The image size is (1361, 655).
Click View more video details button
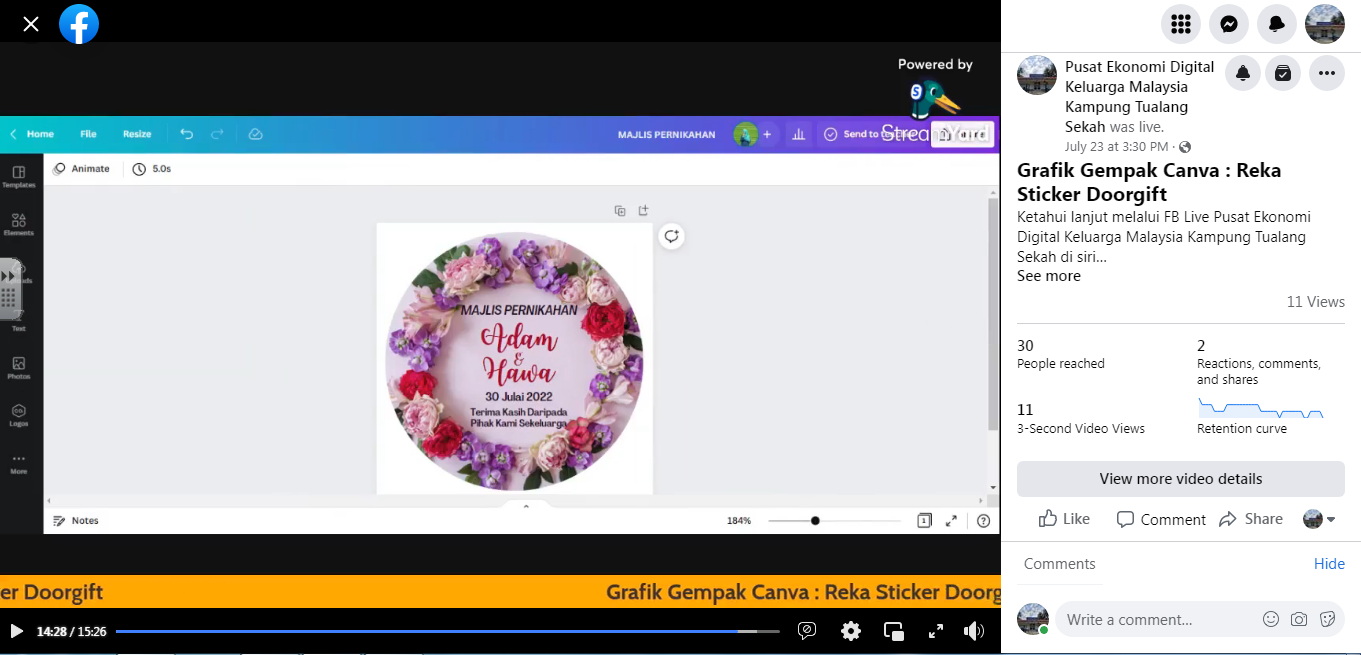(x=1181, y=479)
